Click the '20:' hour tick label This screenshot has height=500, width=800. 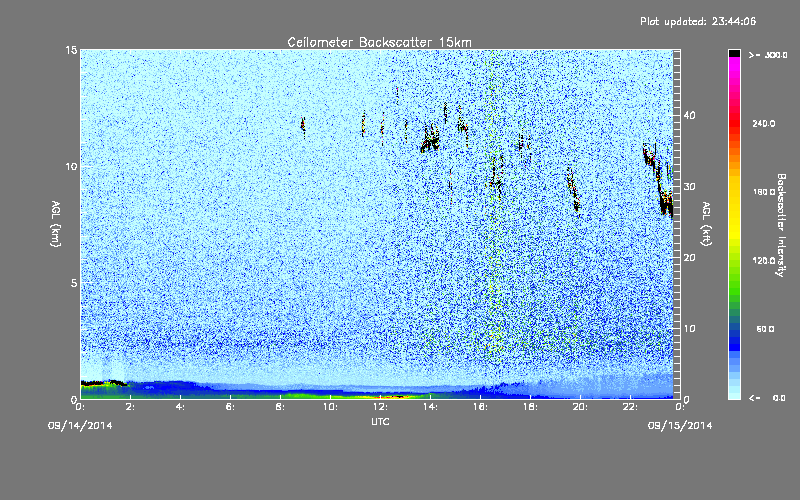coord(580,407)
